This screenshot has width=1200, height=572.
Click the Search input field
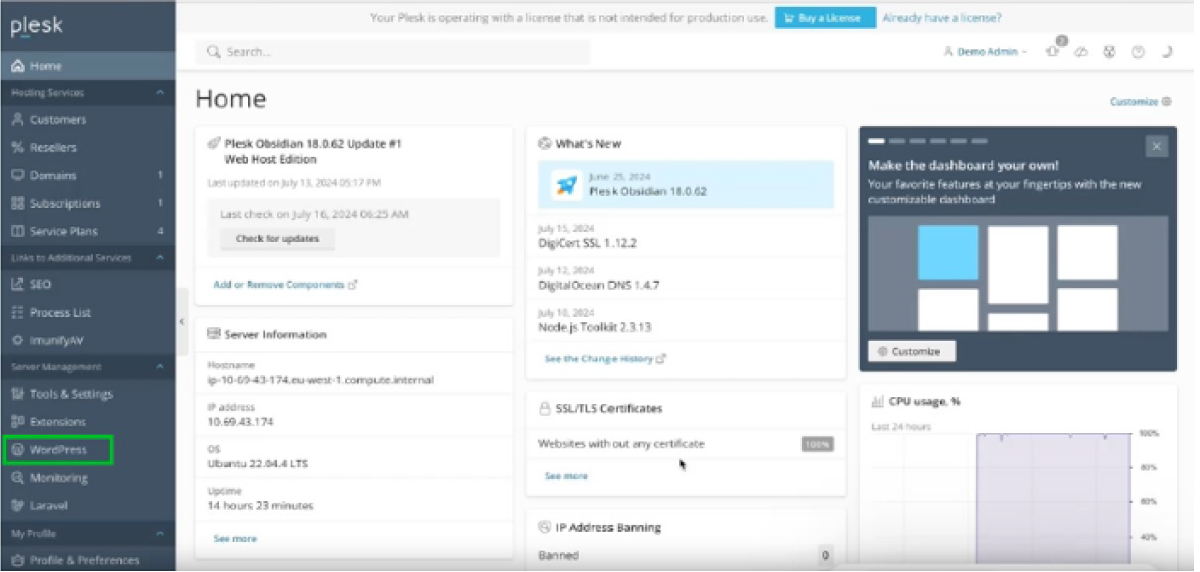pos(393,52)
